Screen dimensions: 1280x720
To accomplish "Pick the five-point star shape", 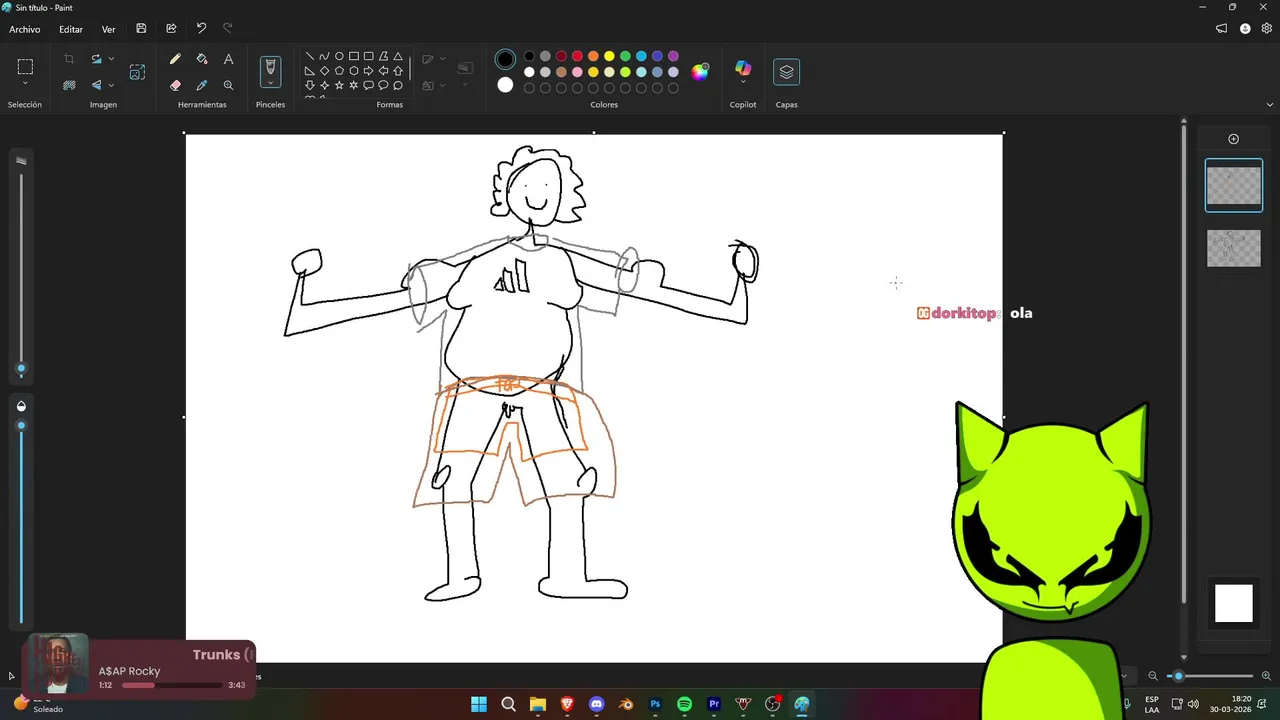I will pos(339,85).
